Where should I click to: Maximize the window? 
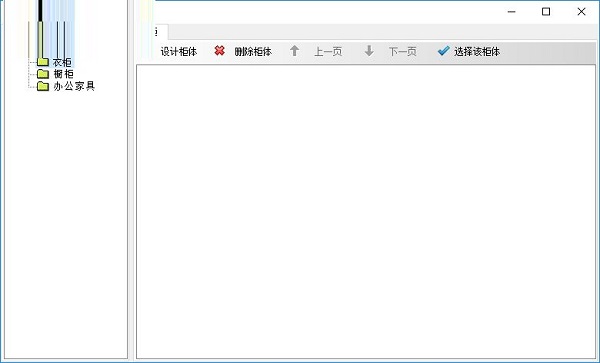(x=546, y=12)
